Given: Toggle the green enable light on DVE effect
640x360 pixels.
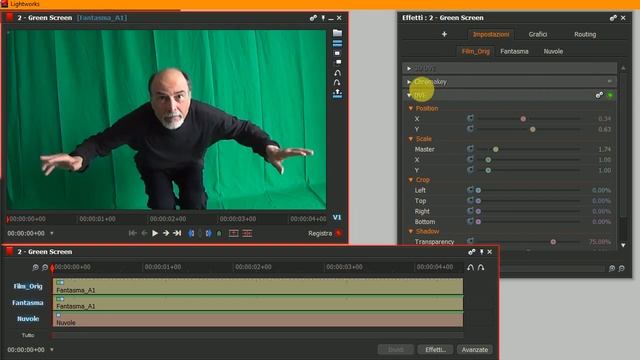Looking at the screenshot, I should tap(610, 96).
